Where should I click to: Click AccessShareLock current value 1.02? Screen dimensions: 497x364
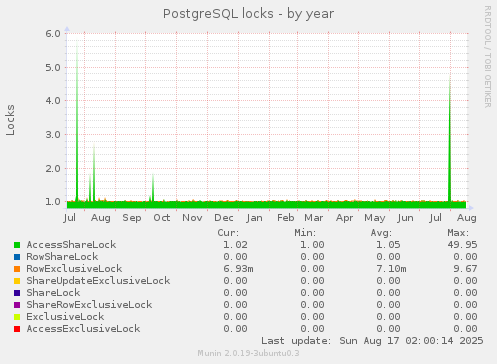(235, 245)
